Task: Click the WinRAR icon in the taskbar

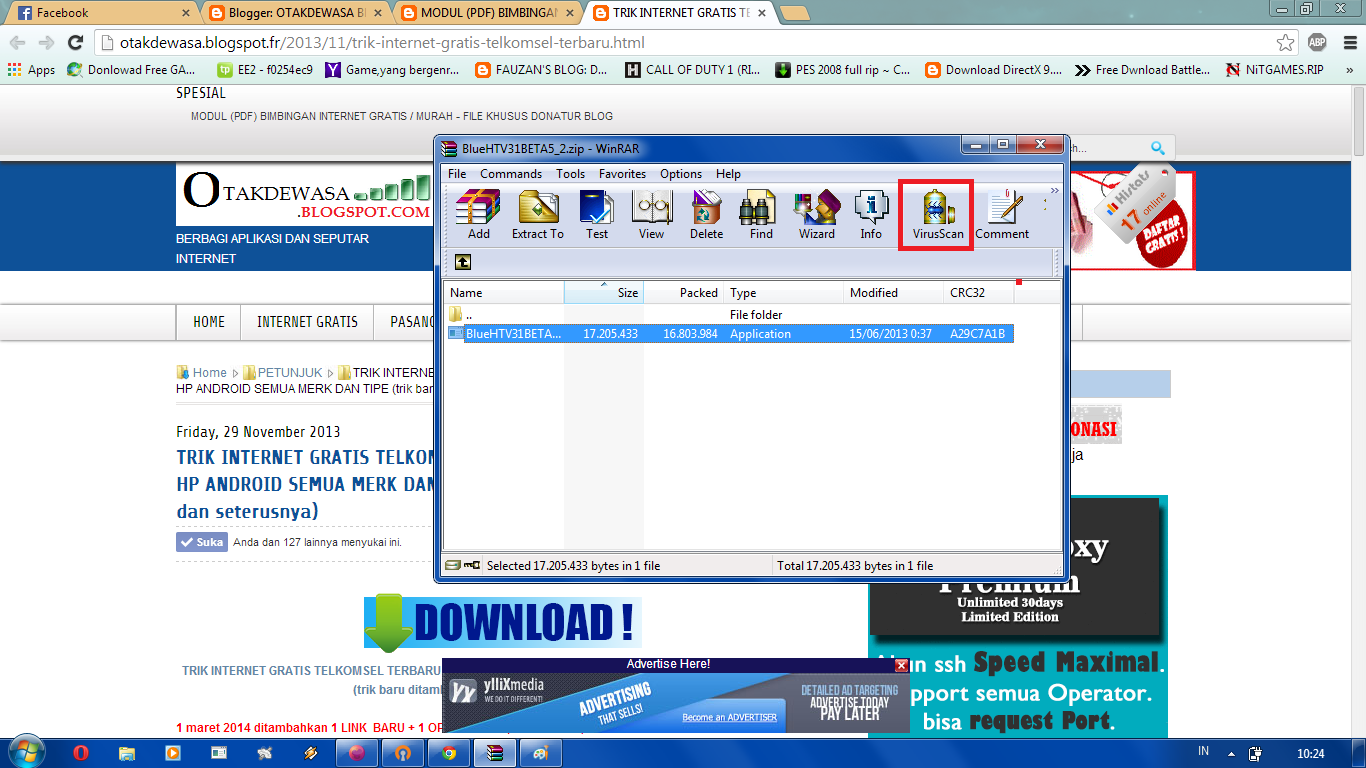Action: pyautogui.click(x=495, y=752)
